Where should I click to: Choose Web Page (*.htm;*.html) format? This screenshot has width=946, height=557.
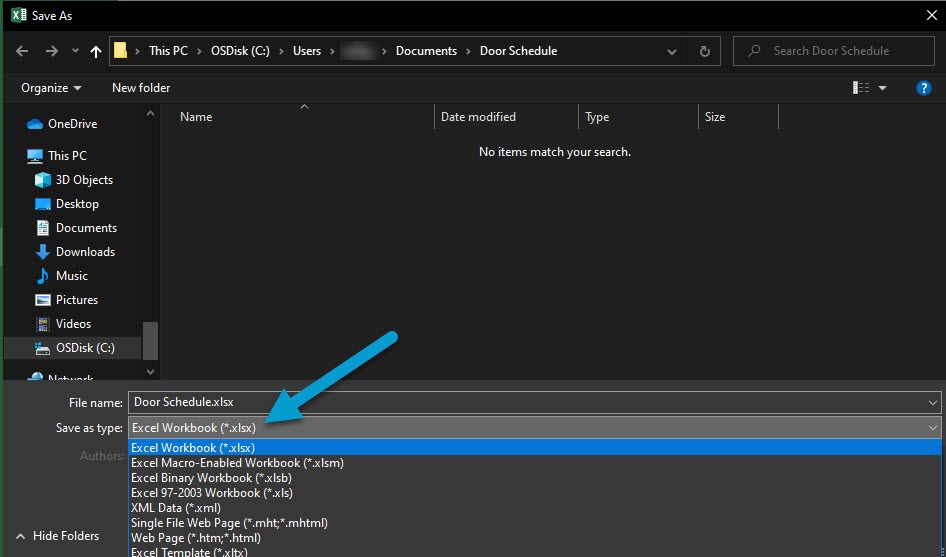tap(535, 538)
